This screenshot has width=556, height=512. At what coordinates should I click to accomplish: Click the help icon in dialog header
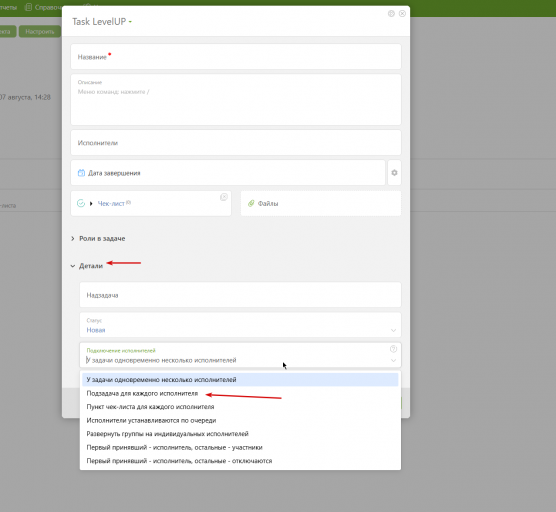click(391, 13)
